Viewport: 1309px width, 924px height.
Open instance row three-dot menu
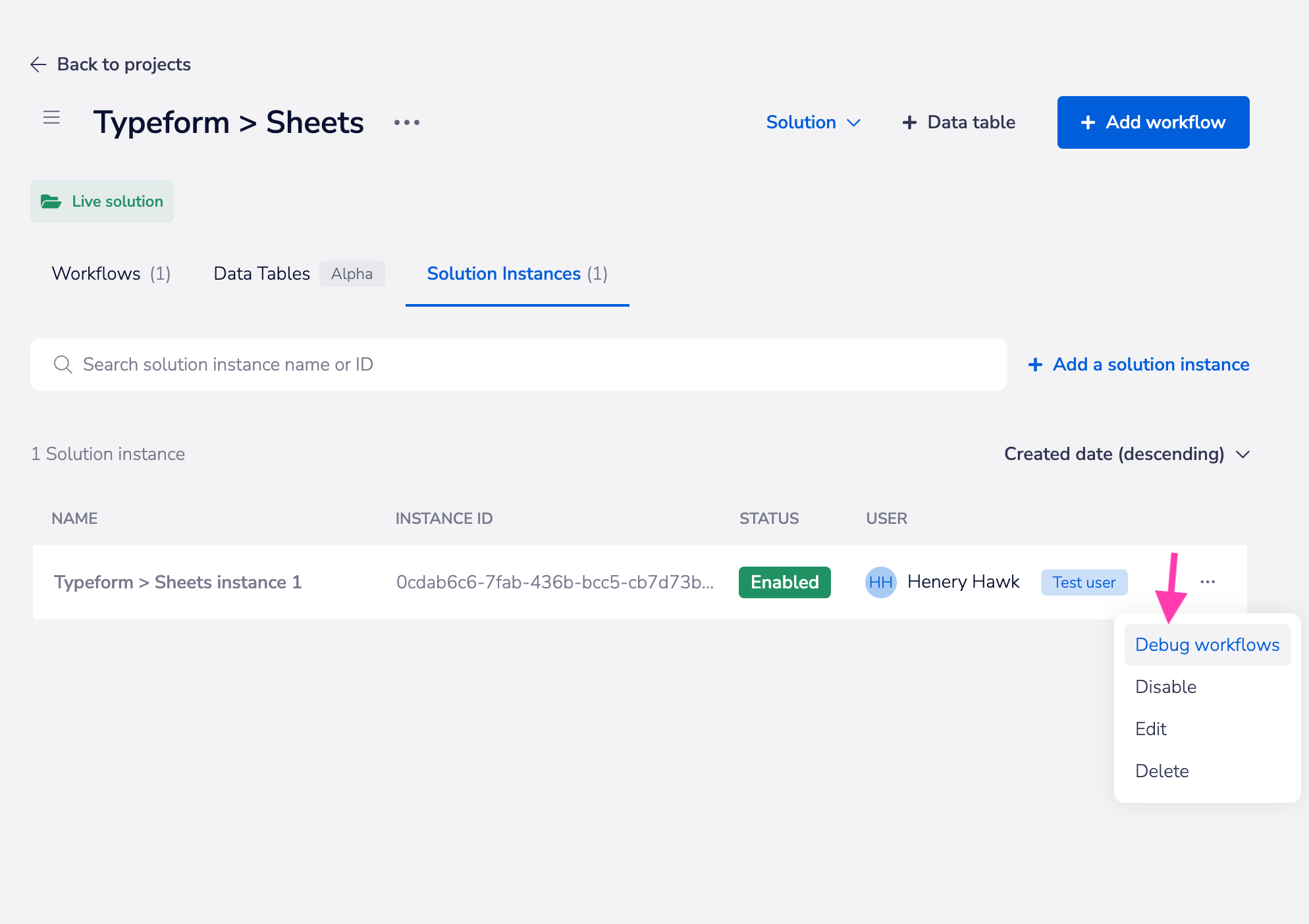click(1208, 582)
